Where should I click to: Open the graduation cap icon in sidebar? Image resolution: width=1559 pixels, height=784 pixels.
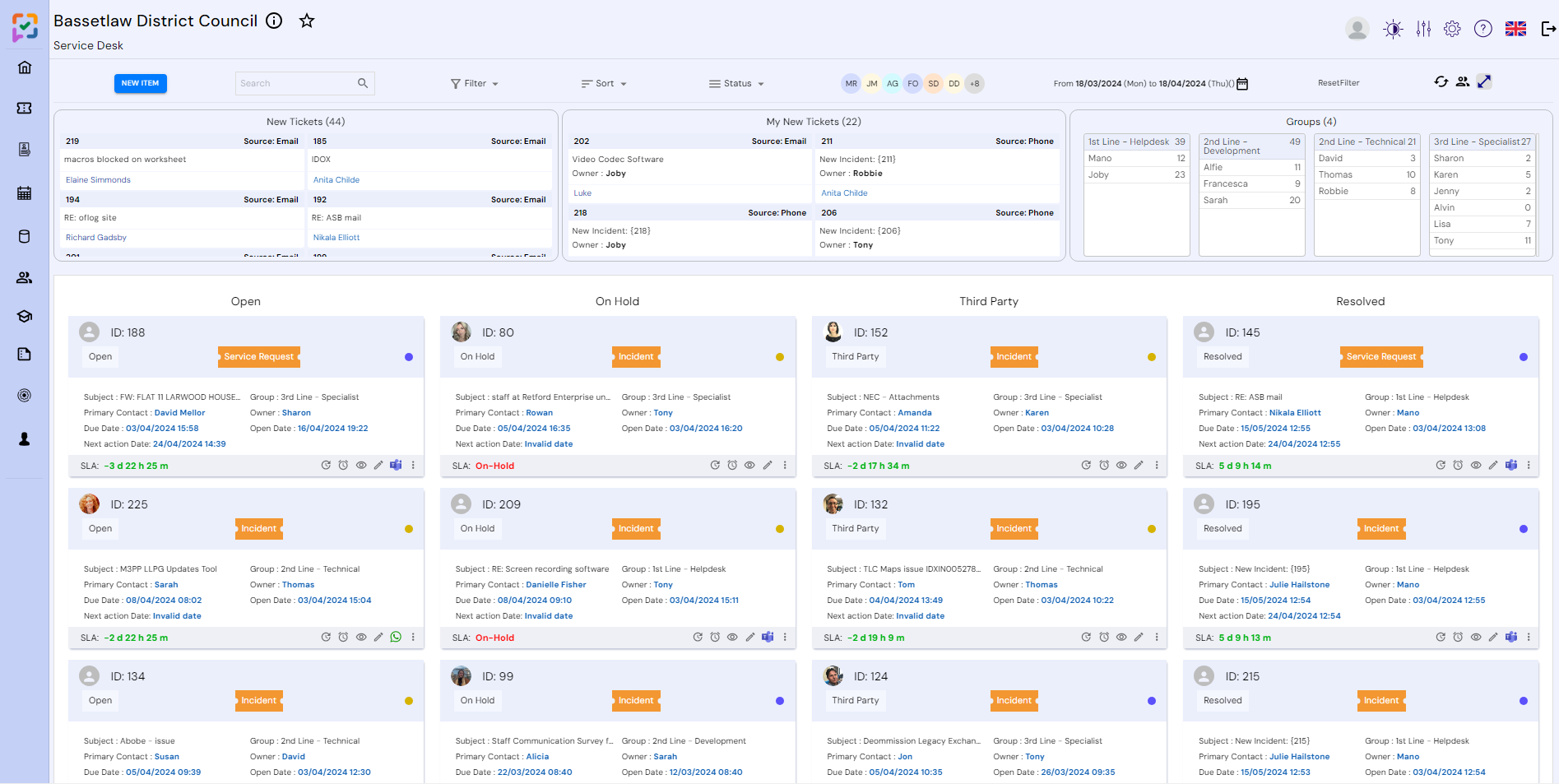click(x=25, y=317)
